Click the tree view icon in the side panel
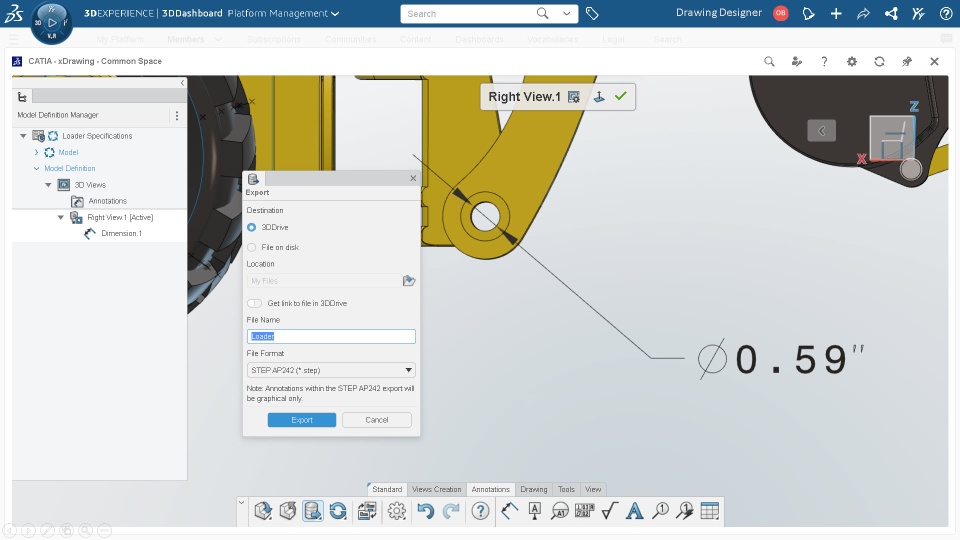960x540 pixels. (x=22, y=97)
